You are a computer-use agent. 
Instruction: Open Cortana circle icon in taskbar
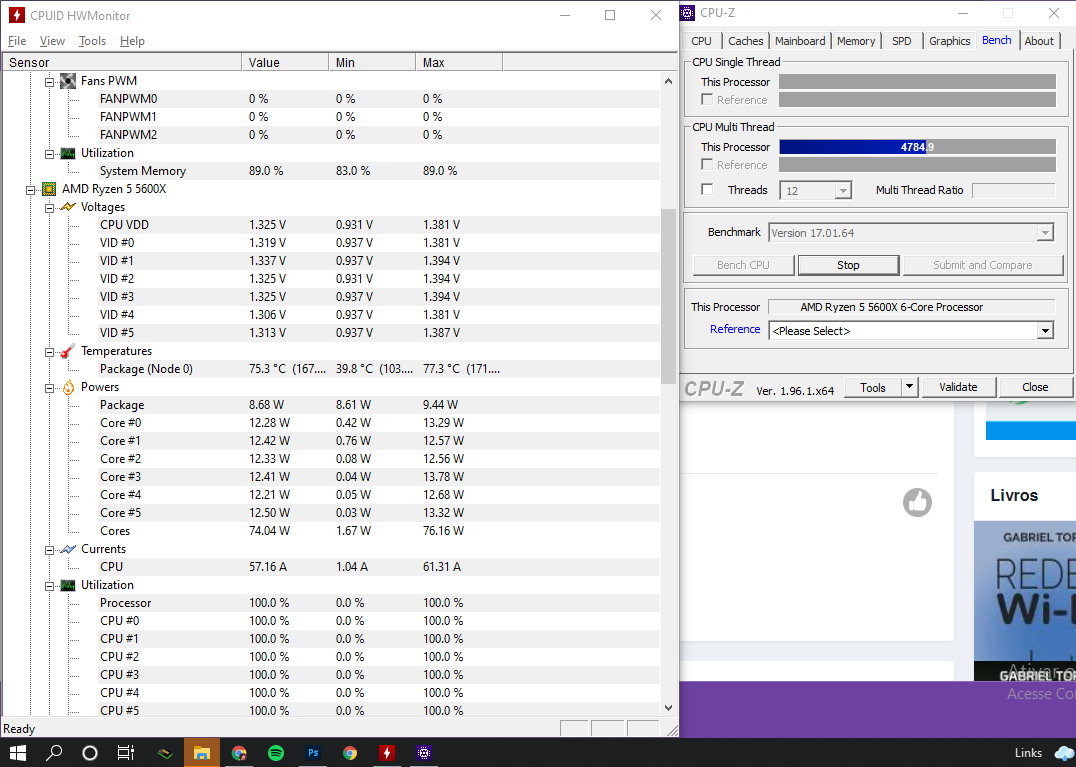tap(90, 753)
